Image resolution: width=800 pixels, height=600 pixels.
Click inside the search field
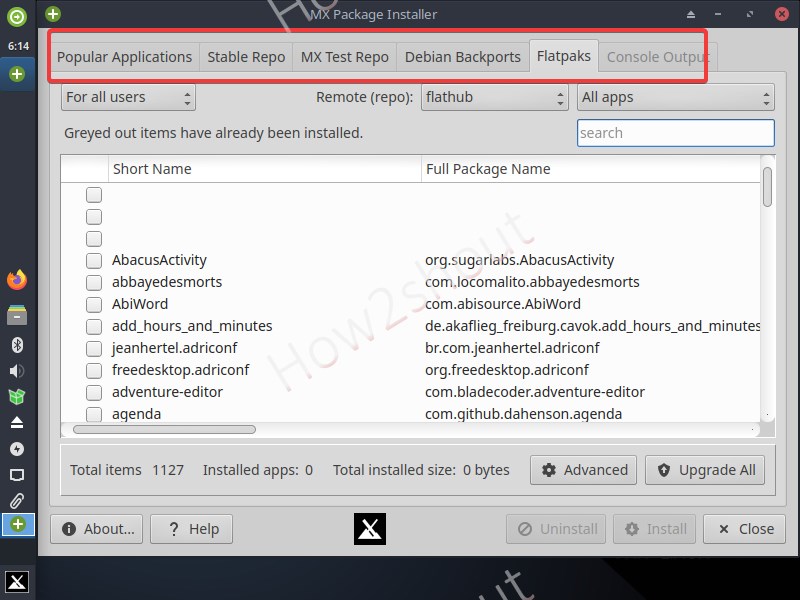675,132
